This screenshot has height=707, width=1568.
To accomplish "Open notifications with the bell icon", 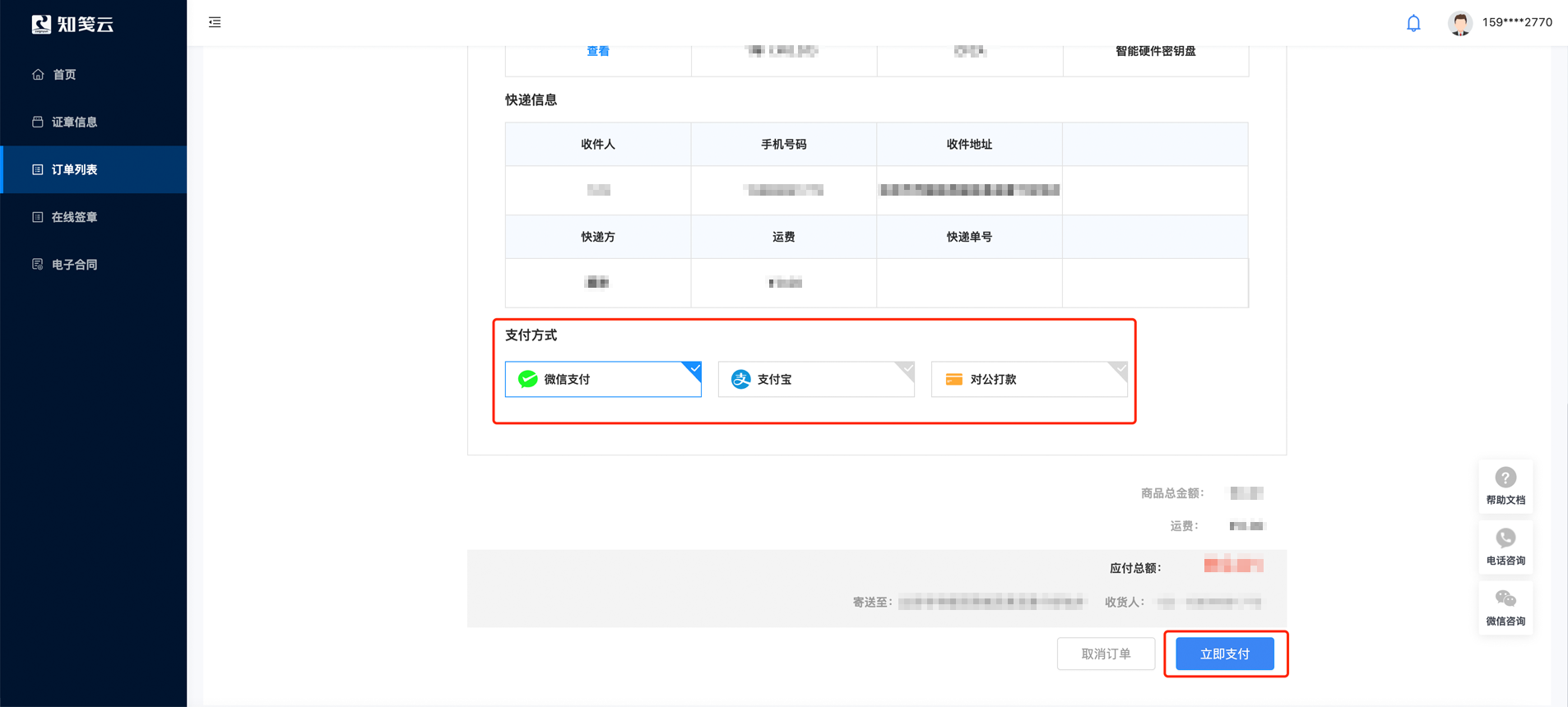I will pyautogui.click(x=1413, y=23).
